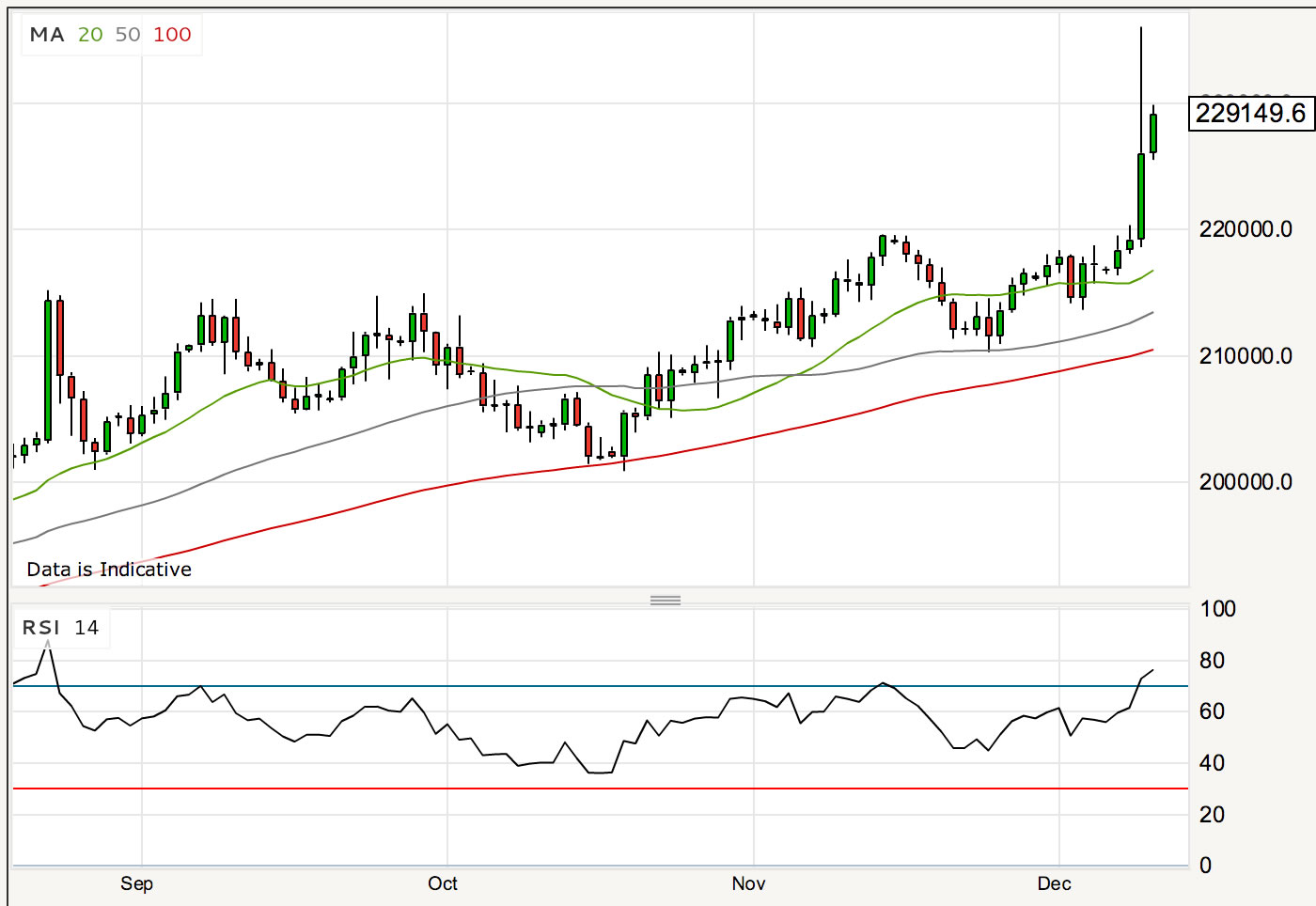Image resolution: width=1316 pixels, height=906 pixels.
Task: Select the latest green candlestick in December
Action: click(1153, 133)
